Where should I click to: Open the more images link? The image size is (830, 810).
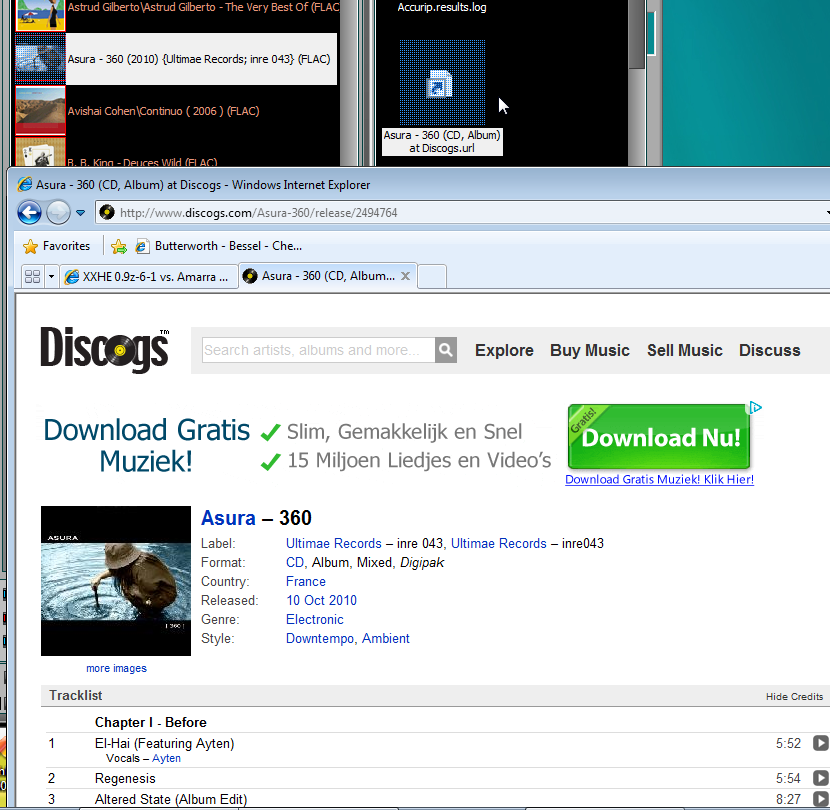[116, 668]
